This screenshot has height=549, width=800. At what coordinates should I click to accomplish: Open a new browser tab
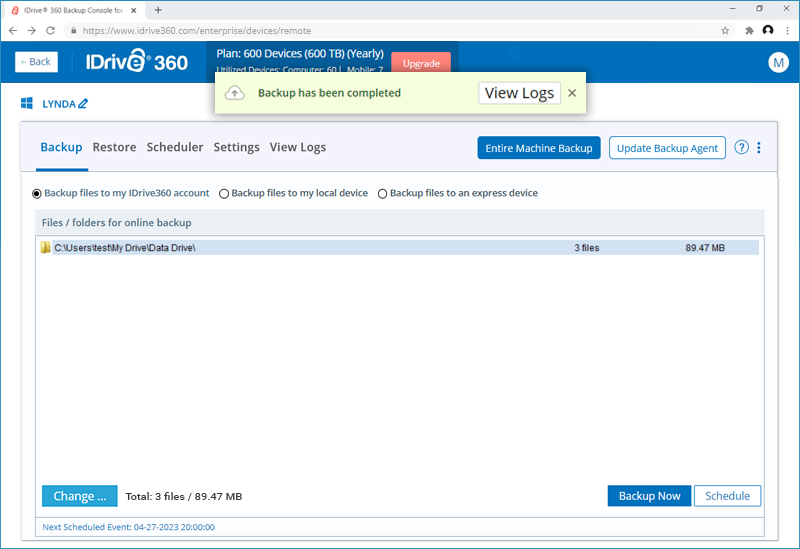(158, 10)
